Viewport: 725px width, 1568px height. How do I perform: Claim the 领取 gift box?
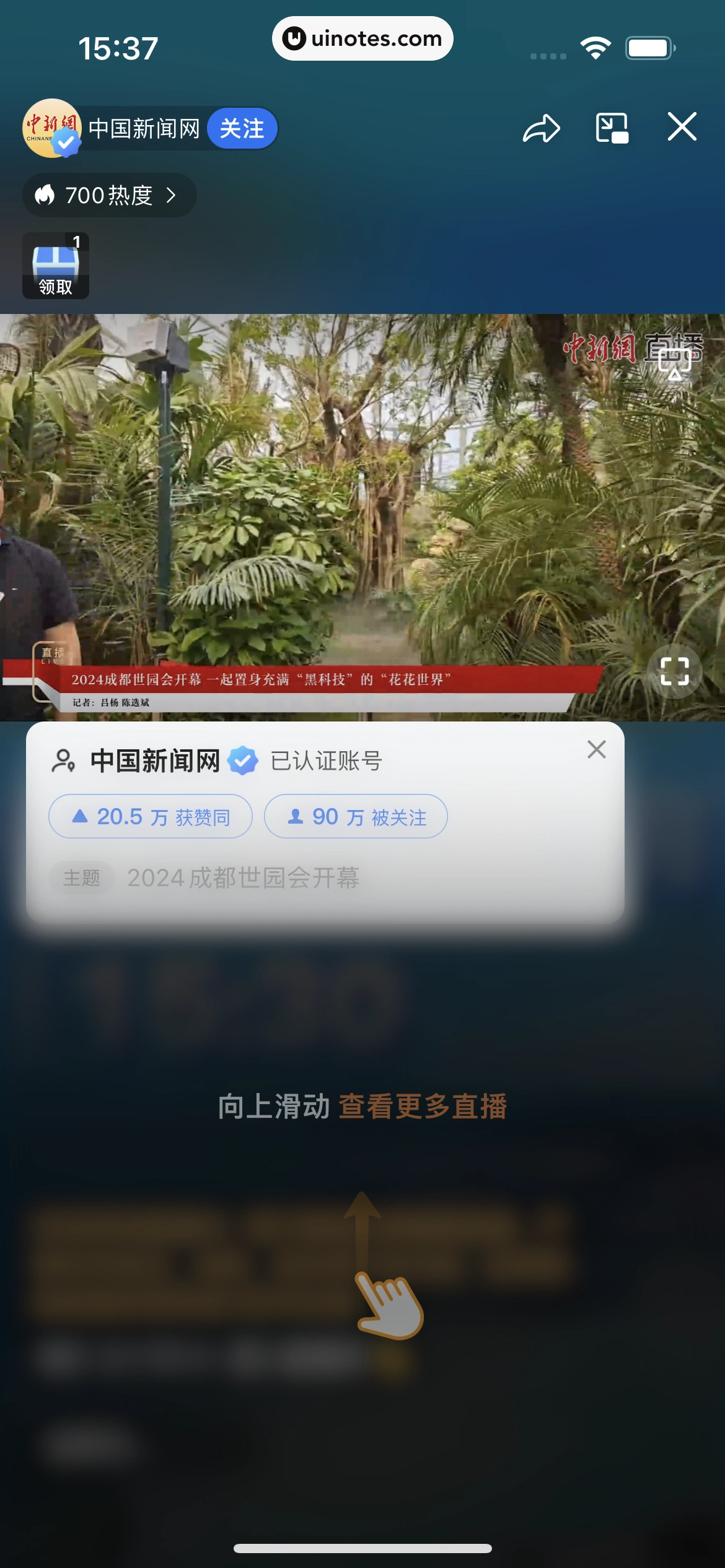click(56, 266)
